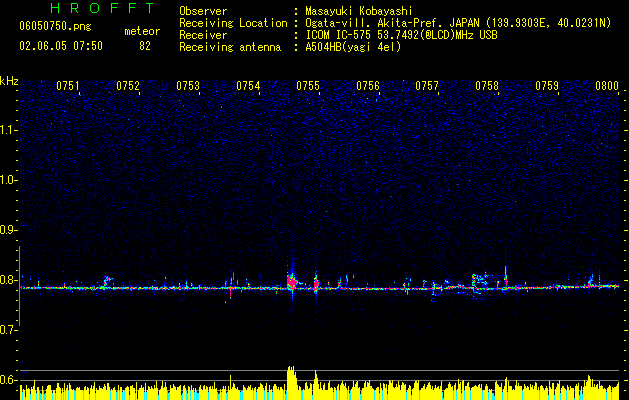Click the 1.1 kHz axis label

[x=9, y=130]
